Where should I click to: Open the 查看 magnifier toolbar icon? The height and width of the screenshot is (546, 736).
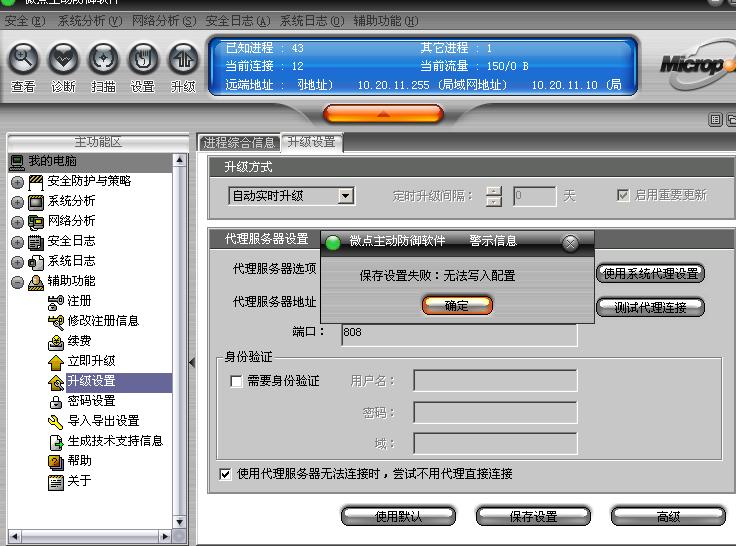[23, 59]
